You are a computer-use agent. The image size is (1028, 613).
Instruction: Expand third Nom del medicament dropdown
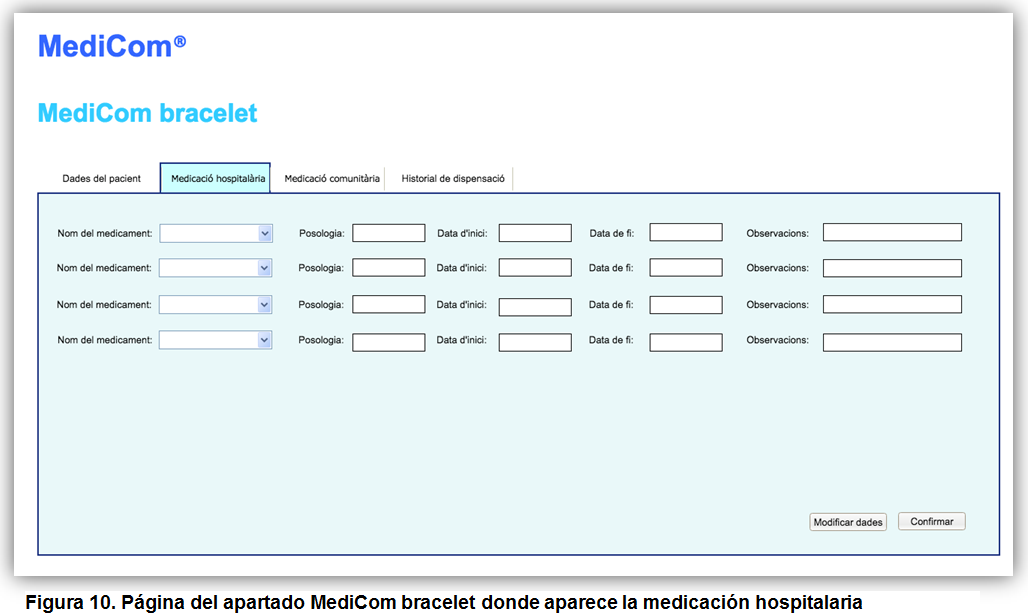[x=216, y=304]
